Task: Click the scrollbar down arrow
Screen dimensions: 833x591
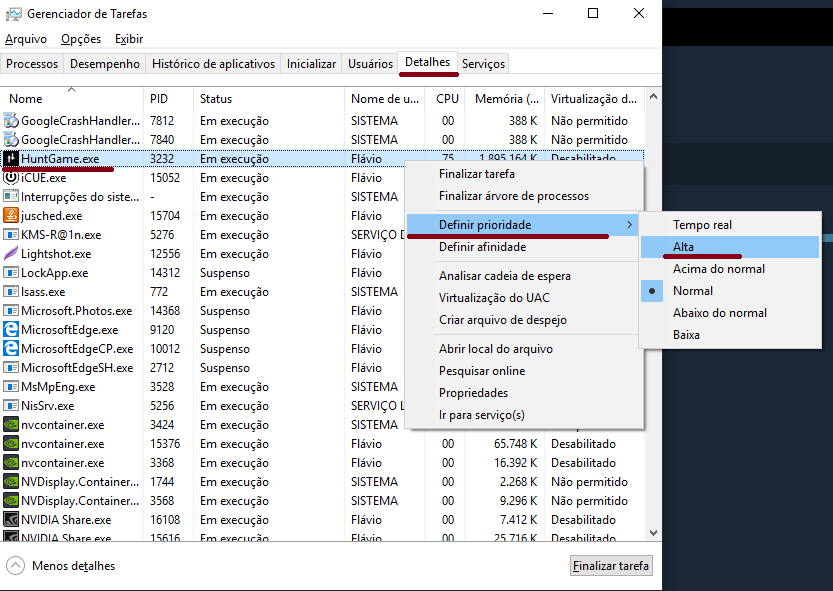Action: pyautogui.click(x=653, y=533)
